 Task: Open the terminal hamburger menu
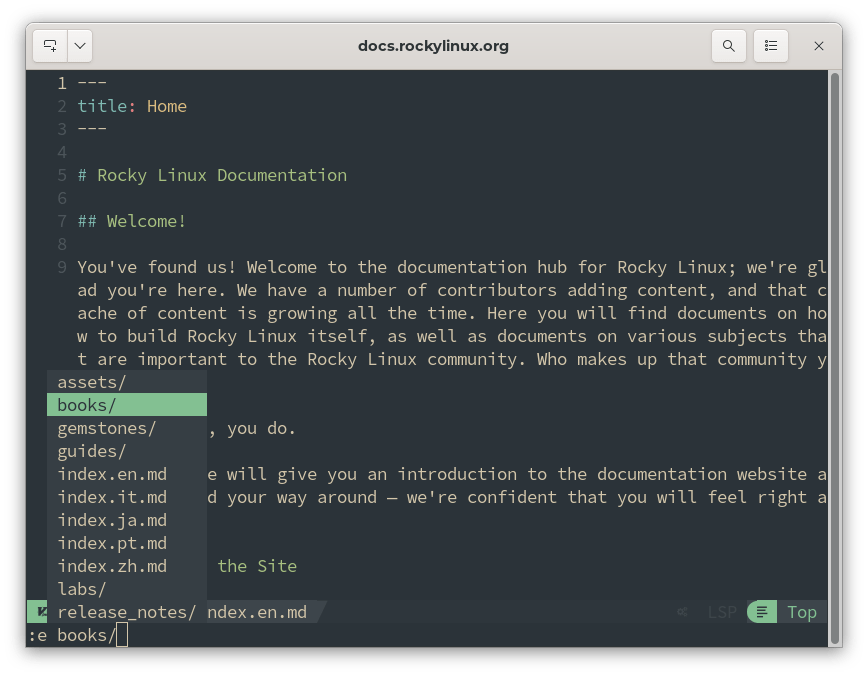771,46
